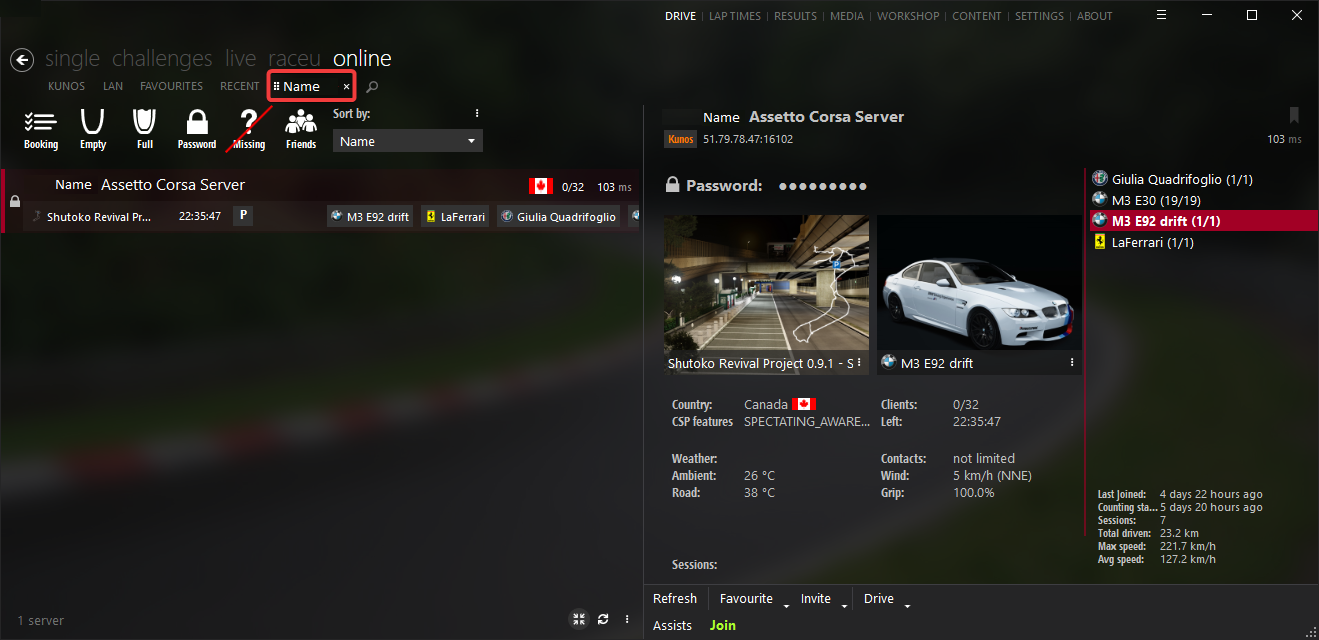The height and width of the screenshot is (640, 1319).
Task: Open bottom list three-dot options menu
Action: (x=627, y=619)
